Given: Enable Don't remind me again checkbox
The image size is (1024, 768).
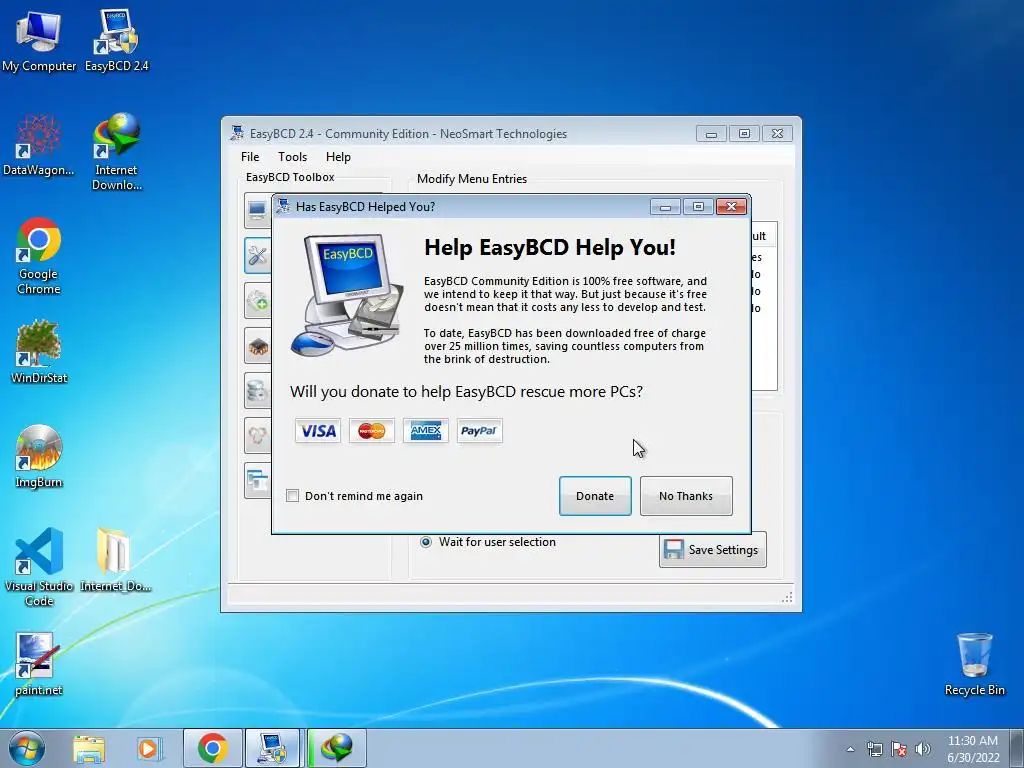Looking at the screenshot, I should pos(293,496).
